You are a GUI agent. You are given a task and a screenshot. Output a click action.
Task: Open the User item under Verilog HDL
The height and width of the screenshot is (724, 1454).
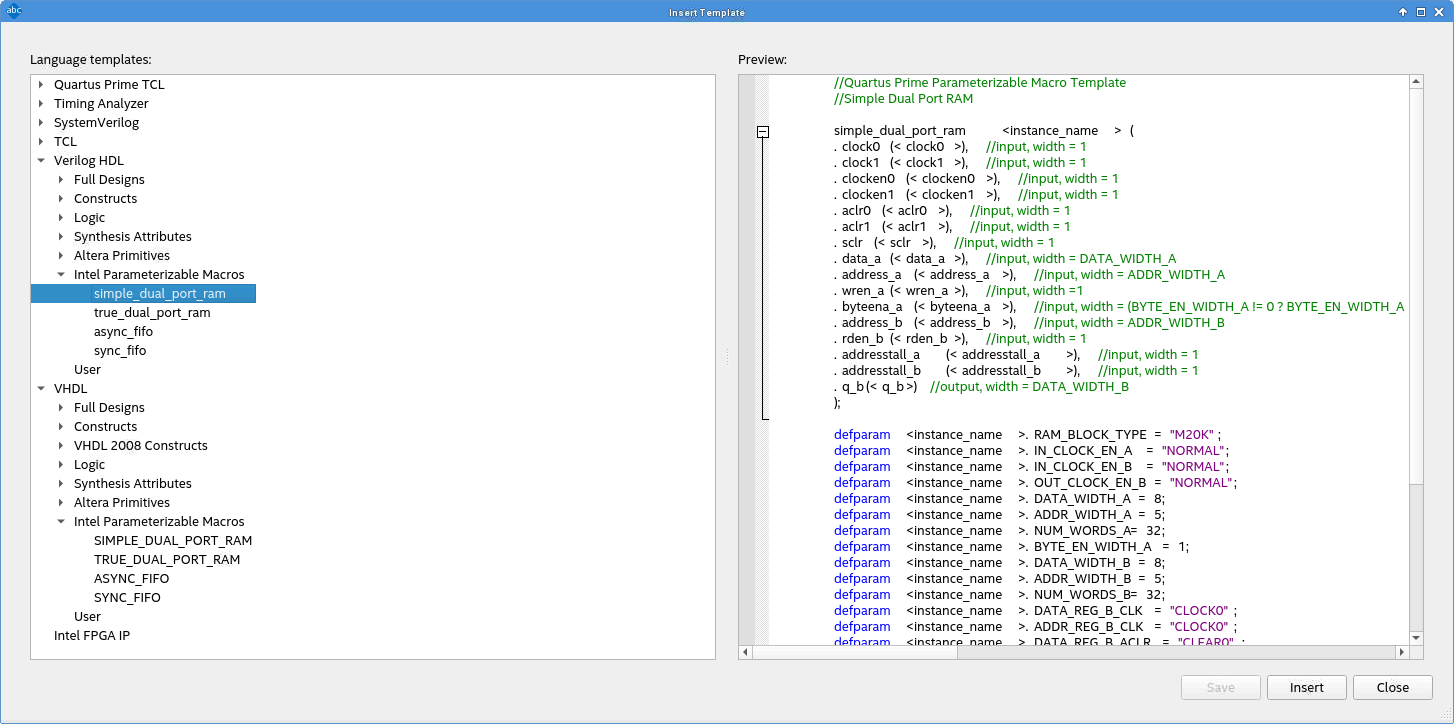point(87,370)
